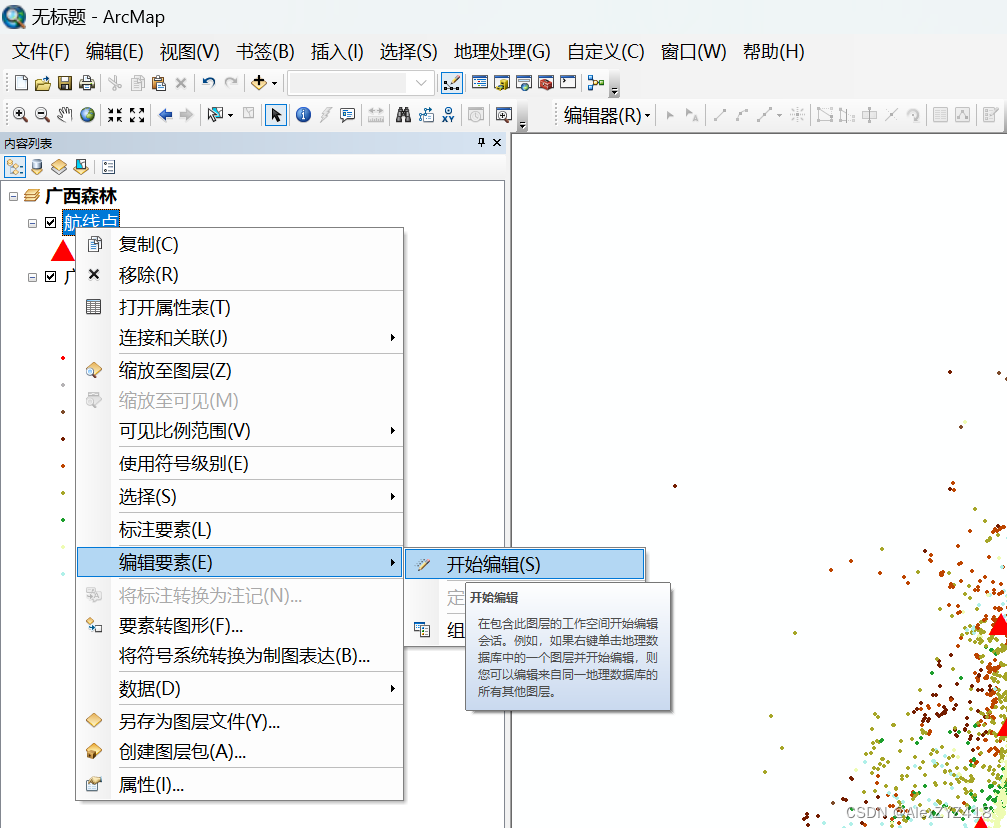Expand the 数据(D) submenu
The height and width of the screenshot is (828, 1007).
240,689
